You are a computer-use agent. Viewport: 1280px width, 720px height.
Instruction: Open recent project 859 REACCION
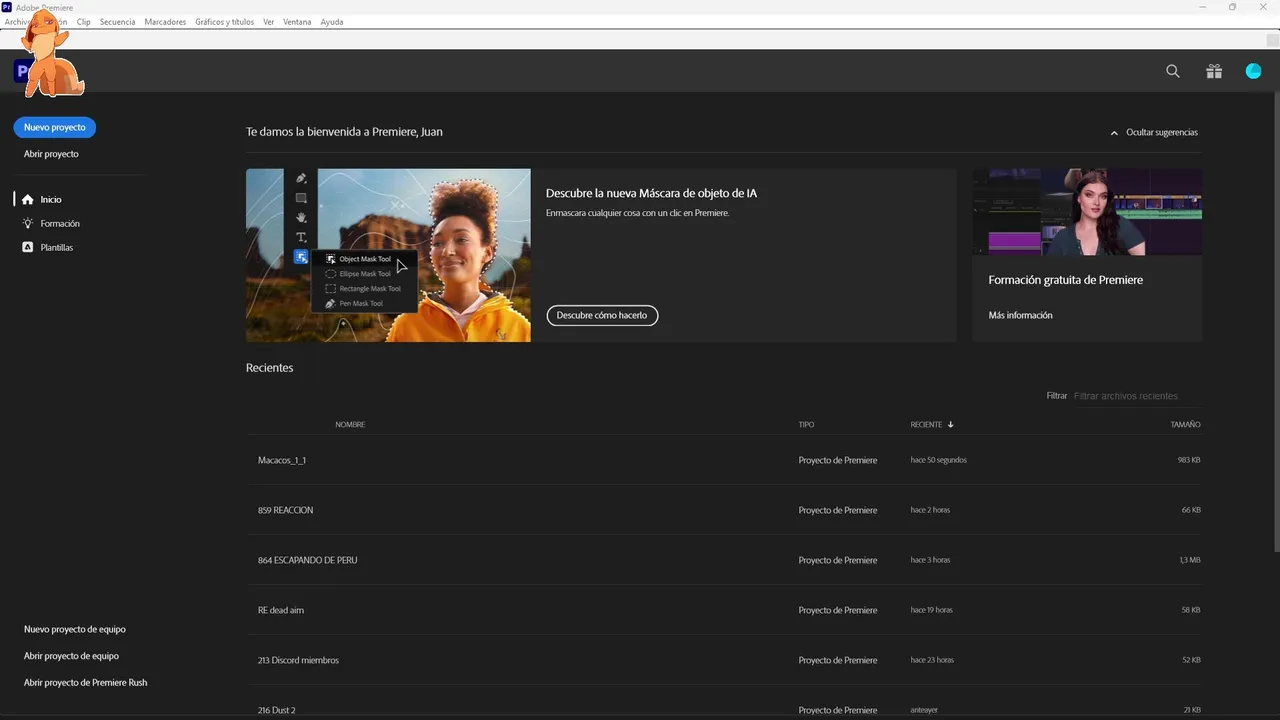pos(724,510)
